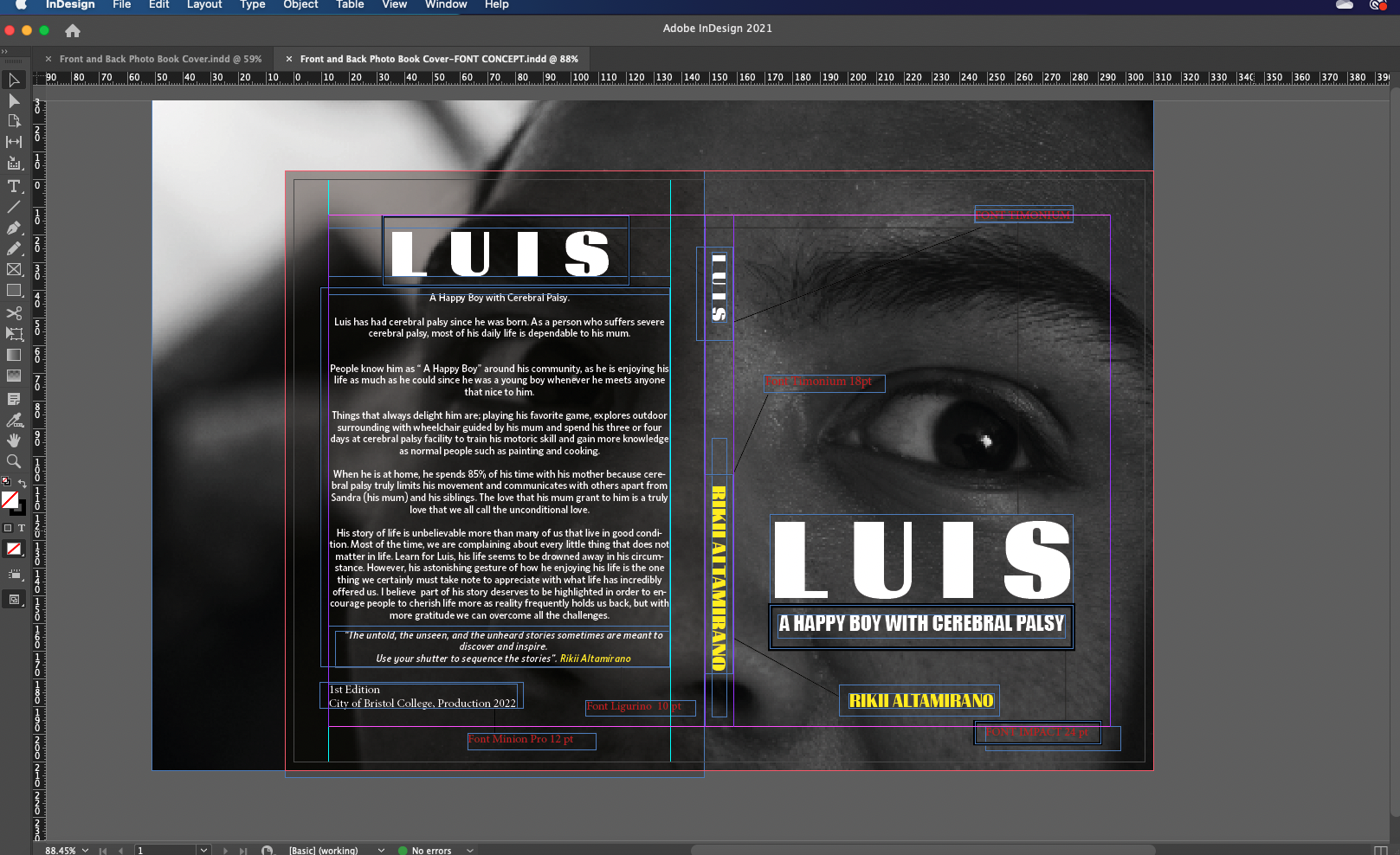Expand the page number dropdown
The height and width of the screenshot is (855, 1400).
tap(203, 850)
